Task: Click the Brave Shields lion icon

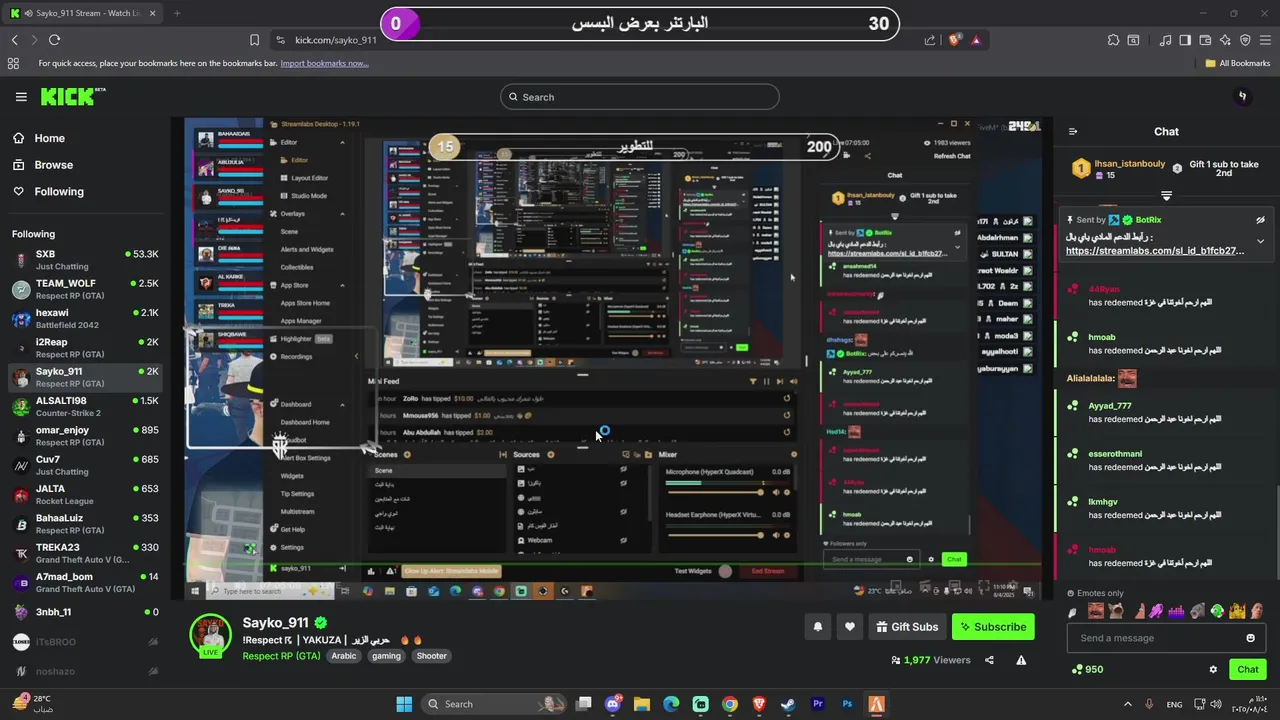Action: (x=955, y=40)
